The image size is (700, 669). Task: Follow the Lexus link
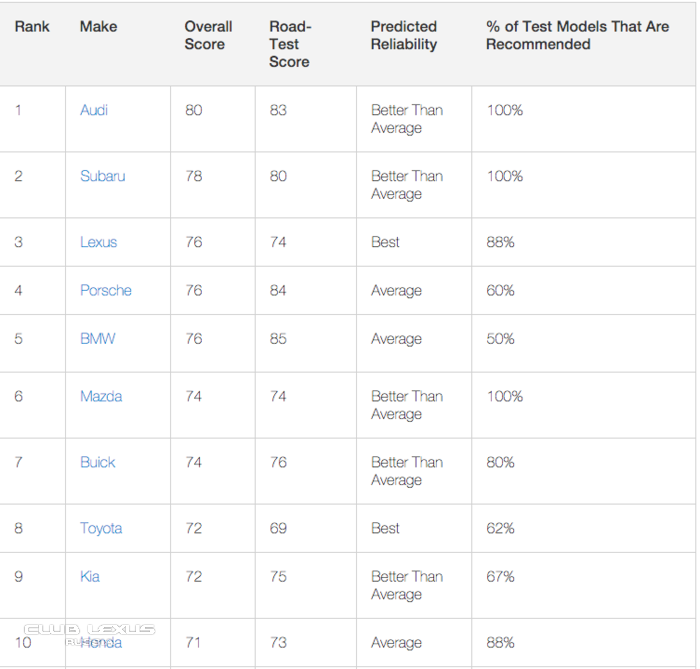click(x=98, y=242)
